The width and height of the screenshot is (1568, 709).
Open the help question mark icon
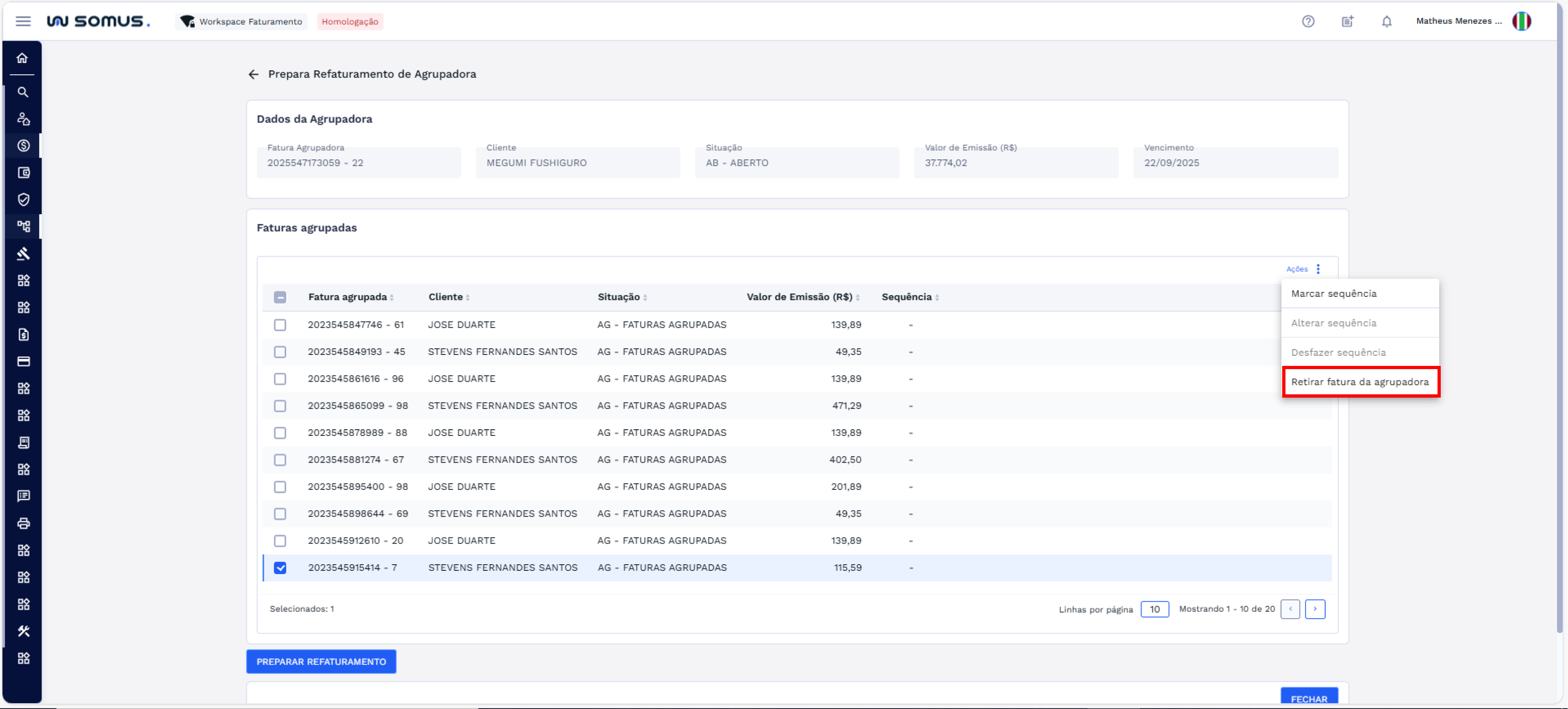point(1307,21)
